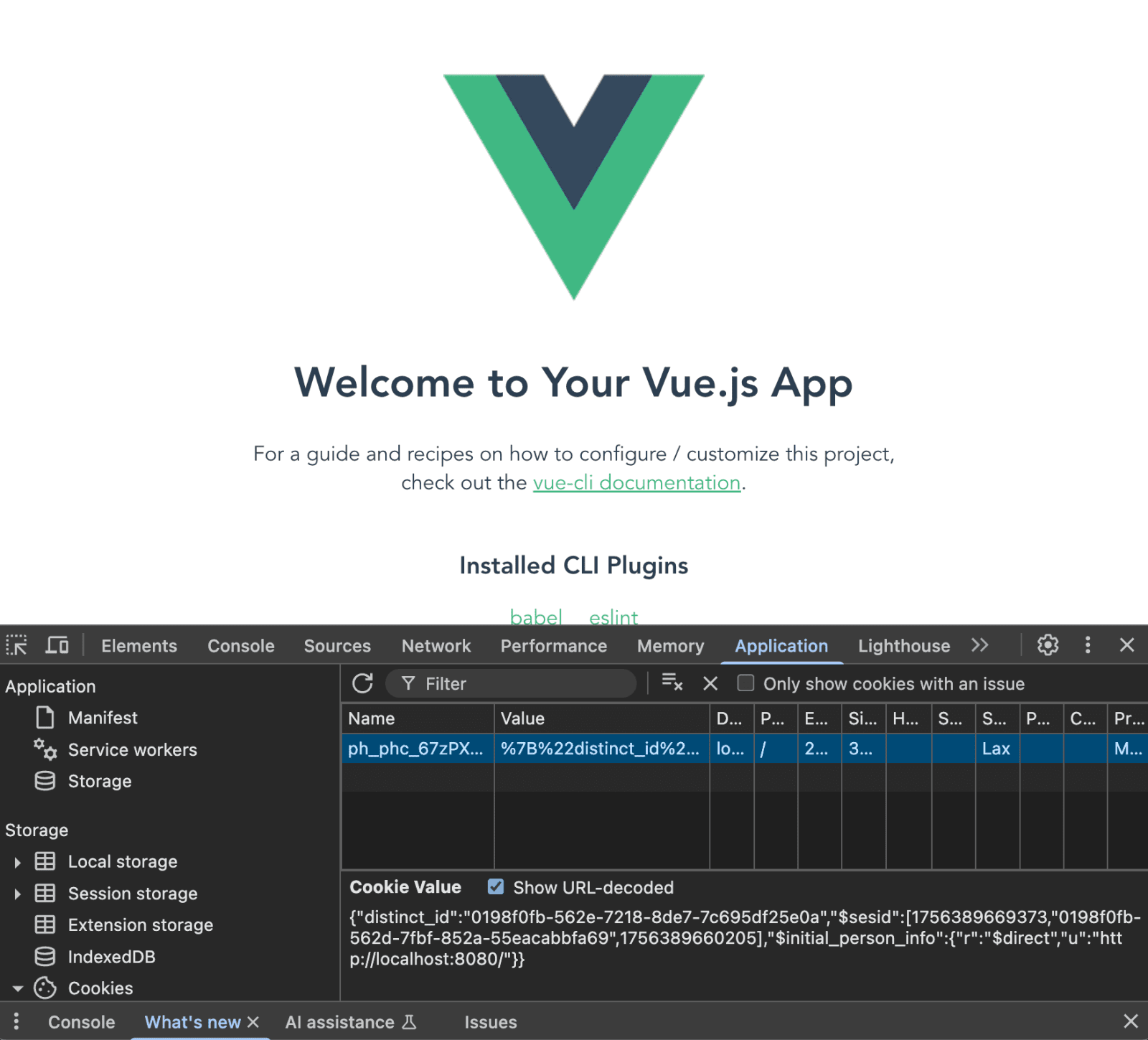This screenshot has width=1148, height=1040.
Task: Activate the inspect element picker icon
Action: pyautogui.click(x=17, y=645)
